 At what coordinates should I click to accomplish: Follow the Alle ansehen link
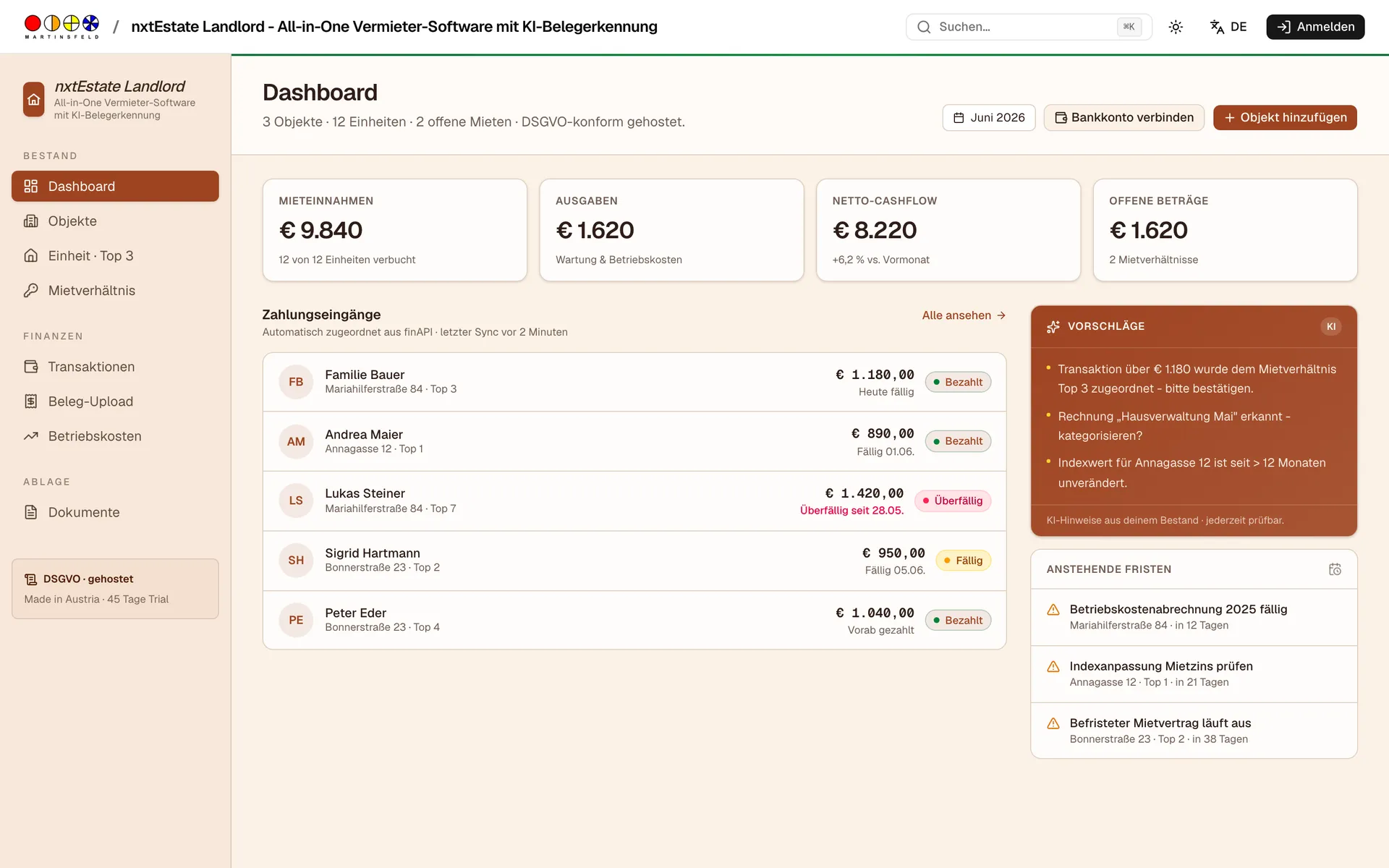pos(964,315)
